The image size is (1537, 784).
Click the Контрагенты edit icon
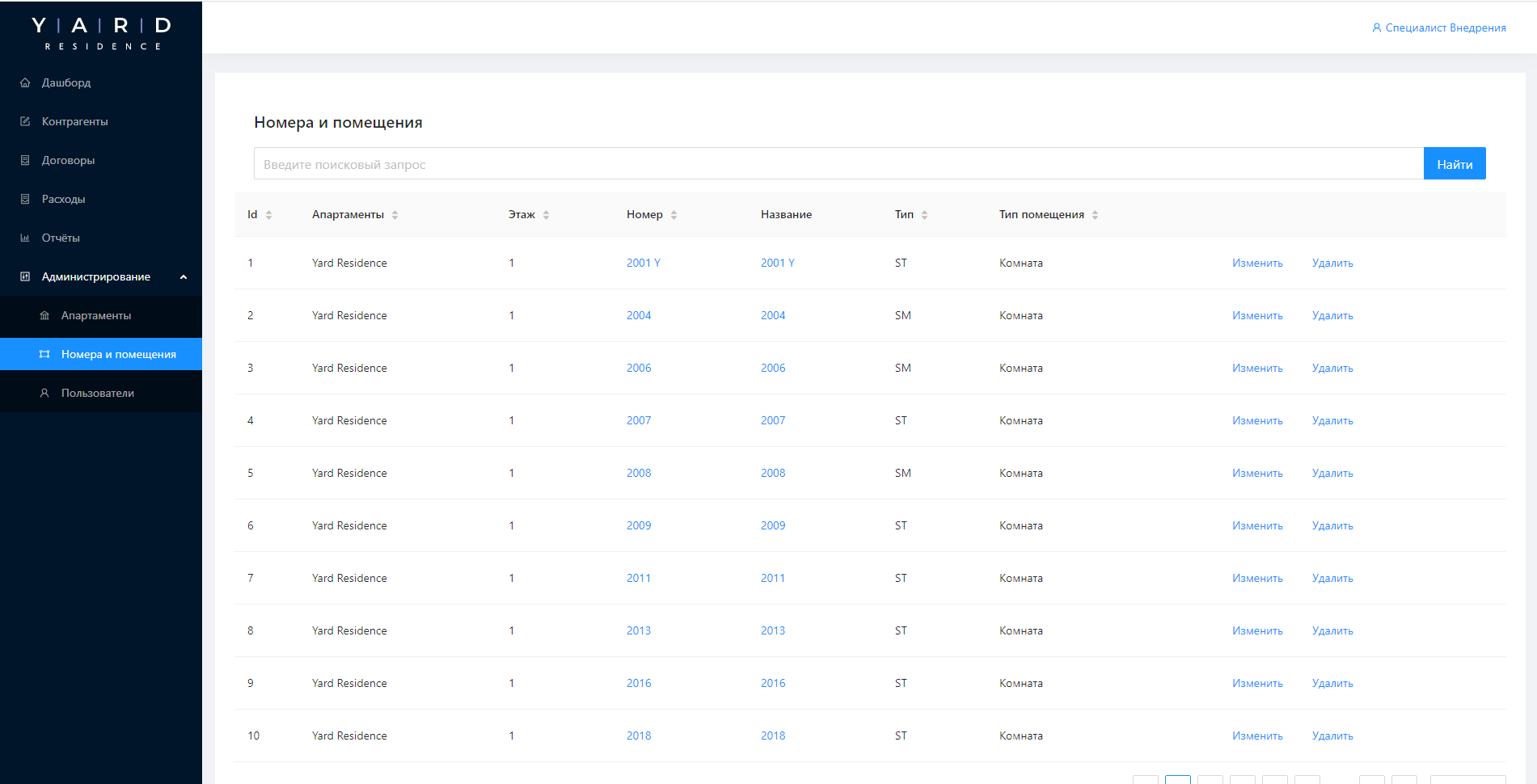pos(25,121)
